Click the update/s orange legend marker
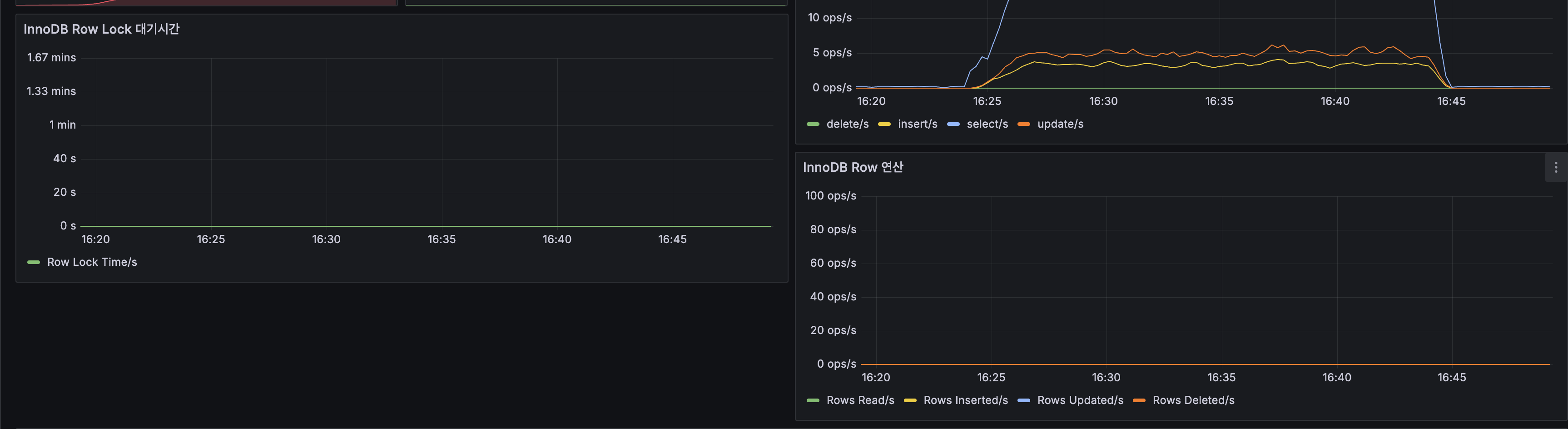The height and width of the screenshot is (429, 1568). tap(1024, 124)
